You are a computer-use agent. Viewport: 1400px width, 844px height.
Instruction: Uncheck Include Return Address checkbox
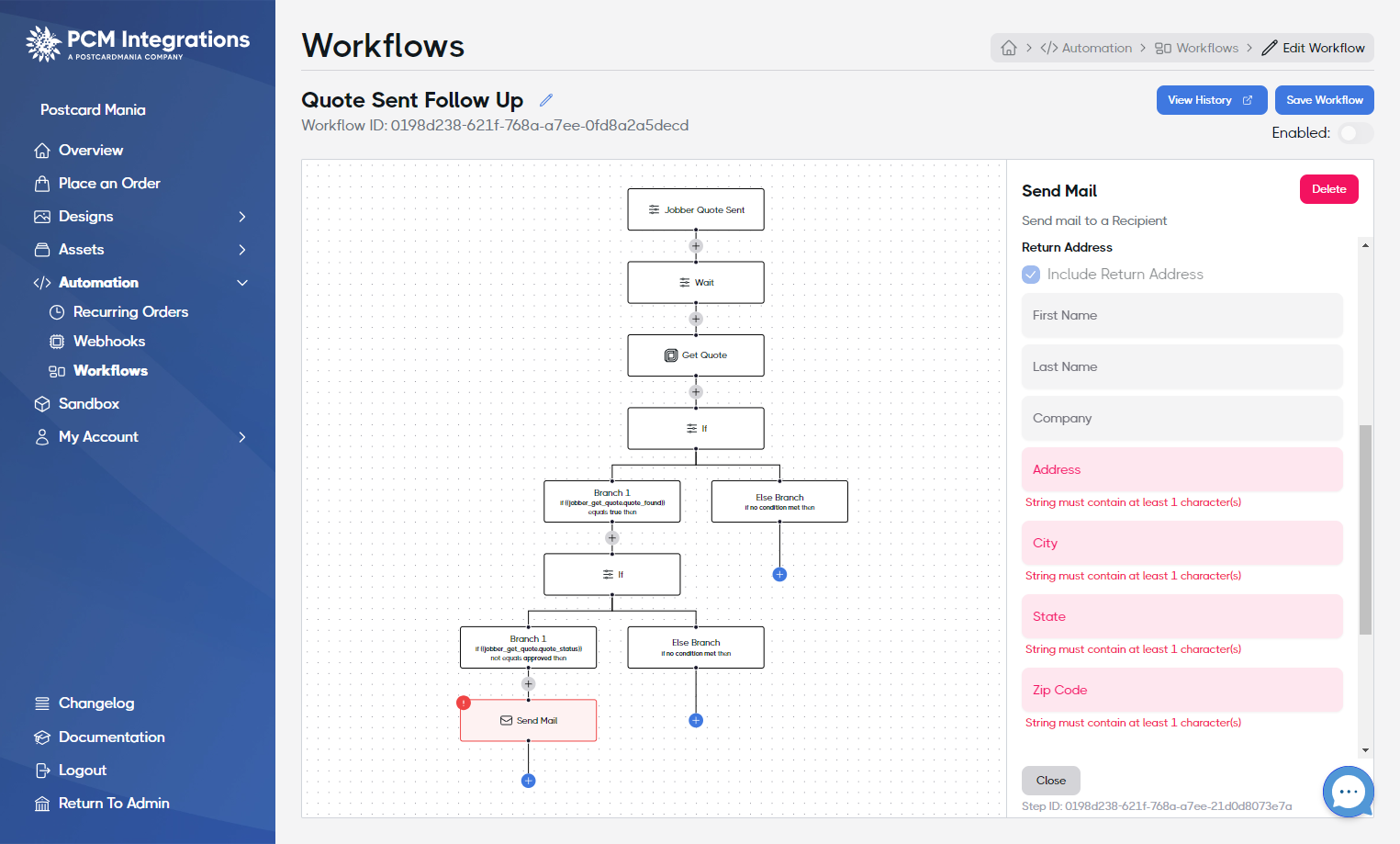pyautogui.click(x=1031, y=275)
